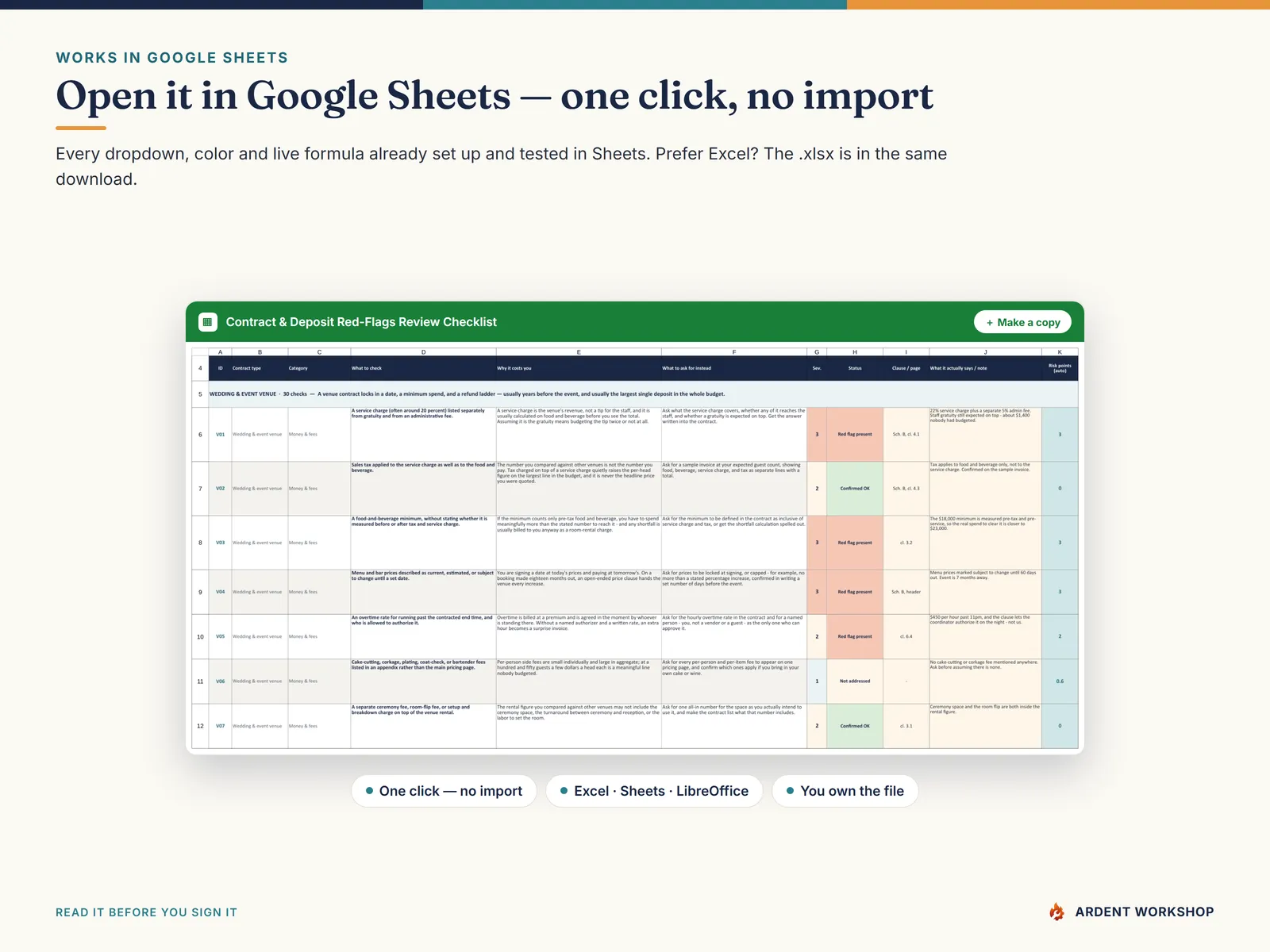The height and width of the screenshot is (952, 1270).
Task: Open the 'Not addressed' status for V06
Action: 855,681
